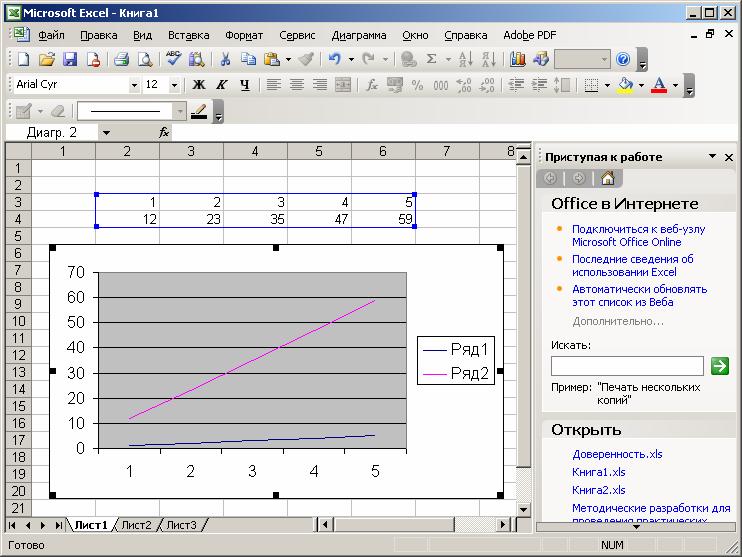The image size is (742, 557).
Task: Click the red Font Color A swatch
Action: pyautogui.click(x=659, y=85)
